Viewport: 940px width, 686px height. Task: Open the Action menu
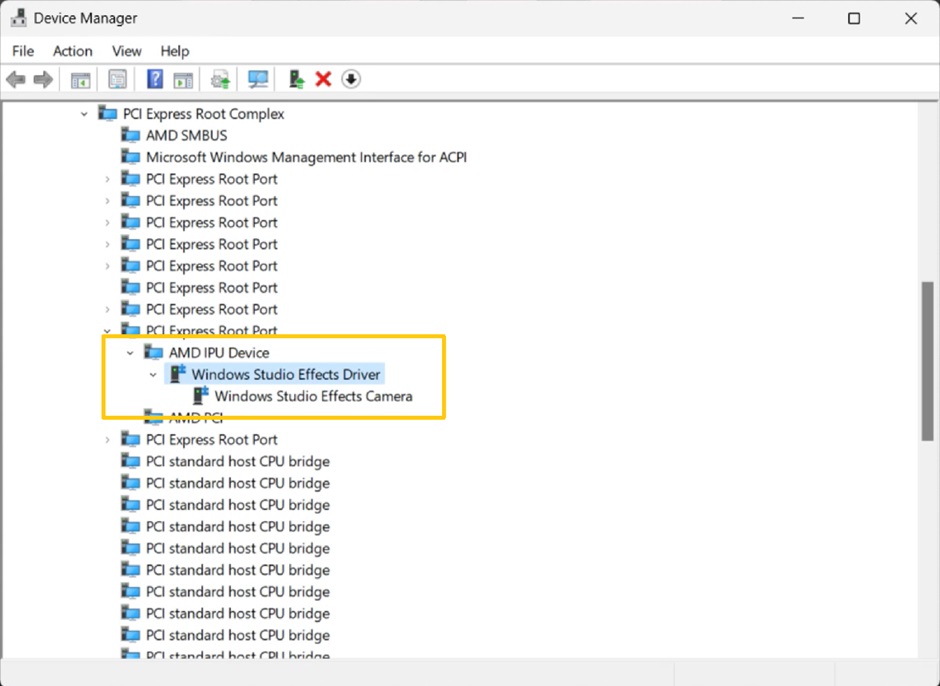72,51
